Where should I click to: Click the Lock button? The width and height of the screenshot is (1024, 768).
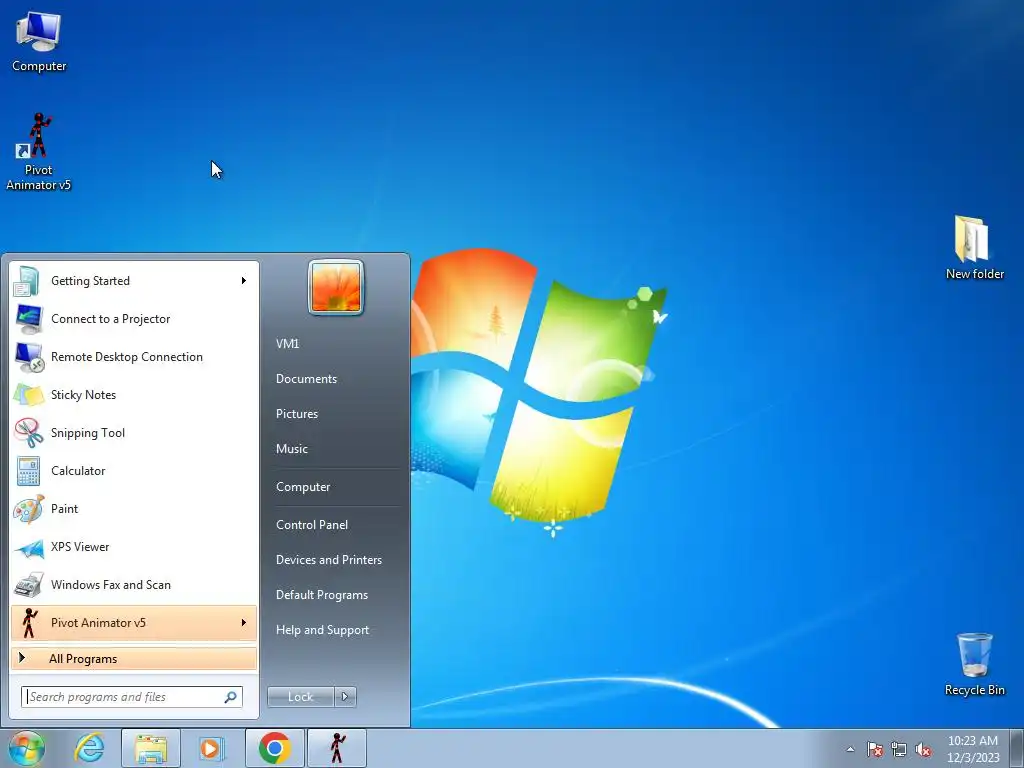300,697
